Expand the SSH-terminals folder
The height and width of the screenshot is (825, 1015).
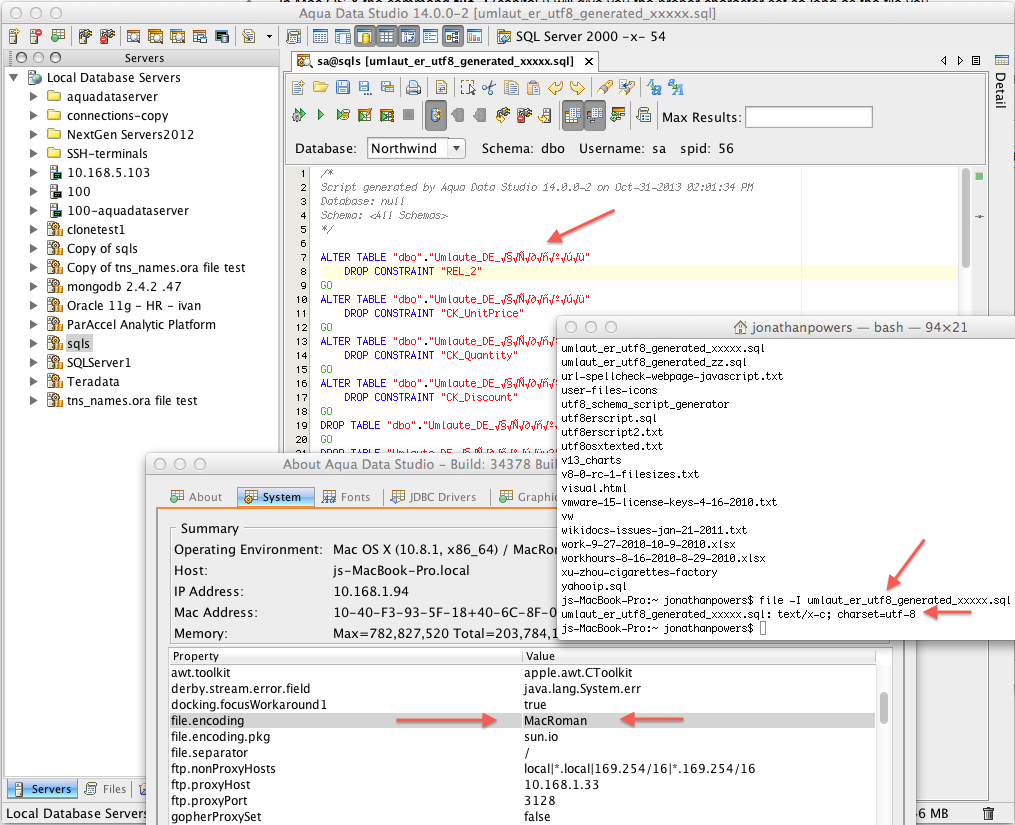tap(34, 153)
